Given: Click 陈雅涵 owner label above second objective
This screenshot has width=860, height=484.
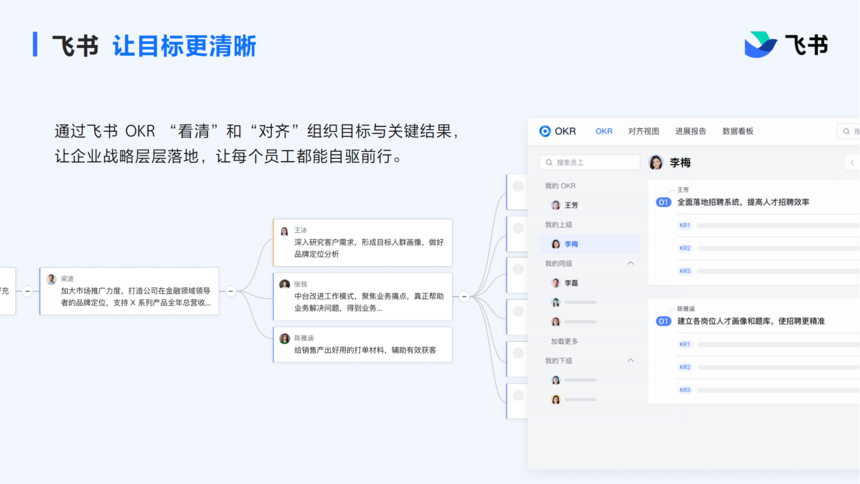Looking at the screenshot, I should 686,309.
